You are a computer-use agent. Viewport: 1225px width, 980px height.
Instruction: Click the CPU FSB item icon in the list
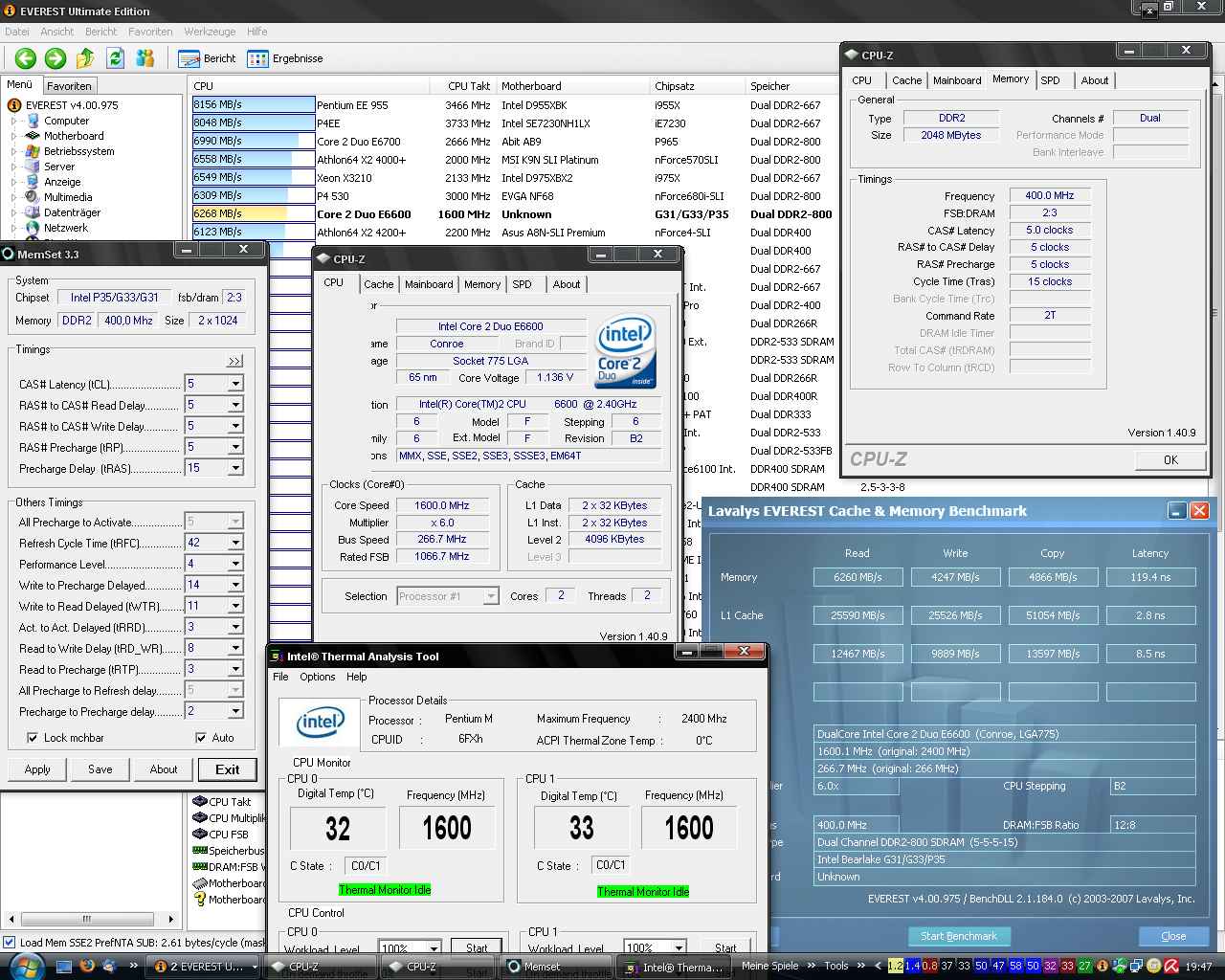[x=200, y=835]
